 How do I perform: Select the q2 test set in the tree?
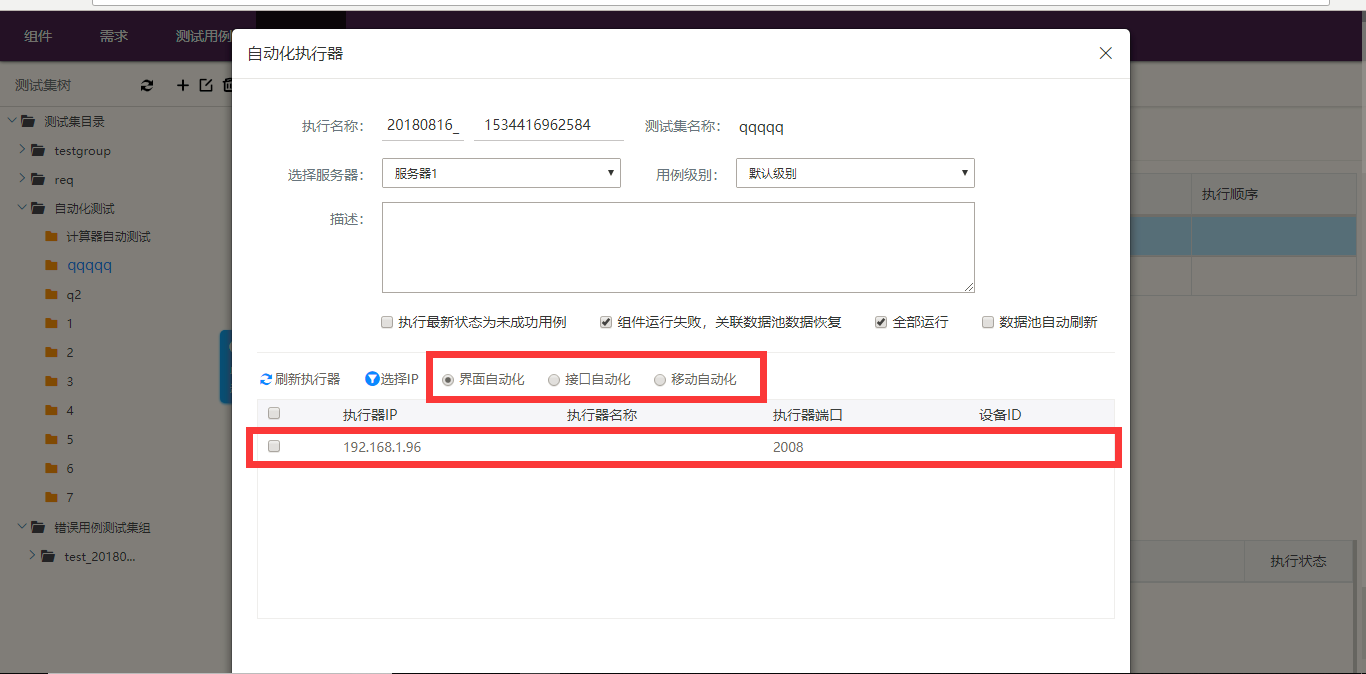pos(74,295)
